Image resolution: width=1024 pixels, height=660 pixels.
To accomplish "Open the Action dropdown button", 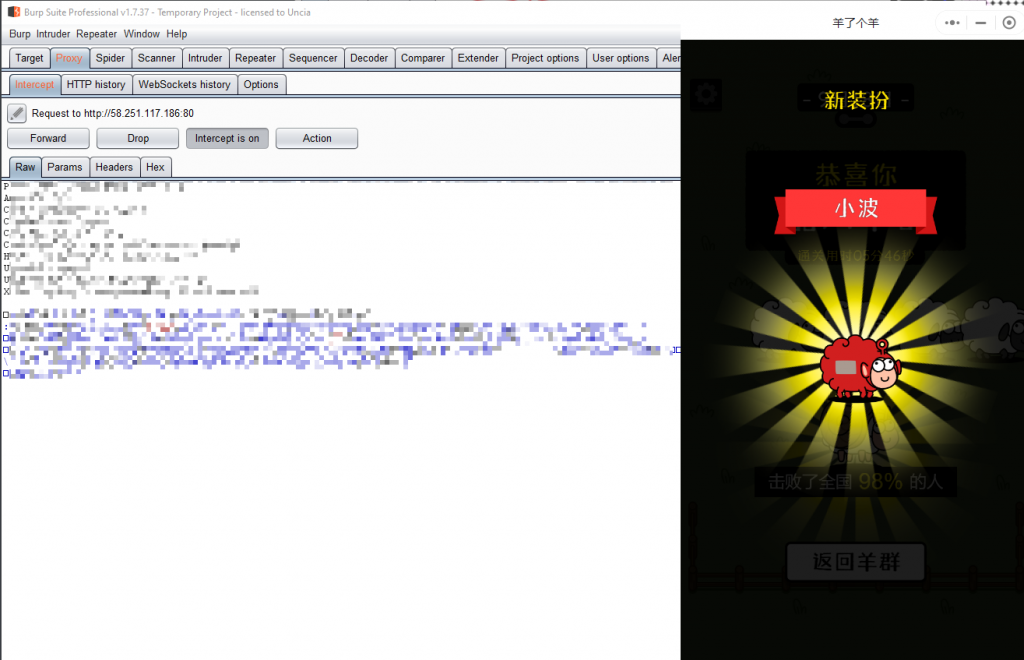I will pos(317,138).
